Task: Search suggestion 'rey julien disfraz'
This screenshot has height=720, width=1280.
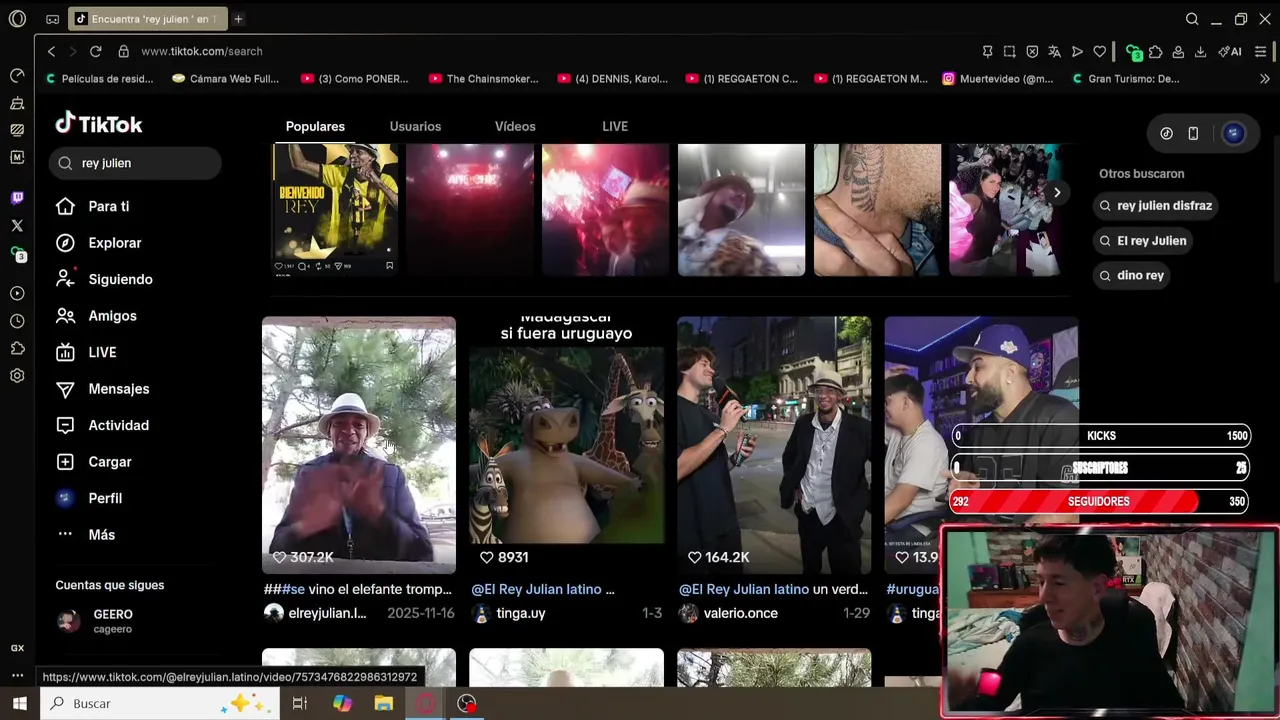Action: pos(1158,206)
